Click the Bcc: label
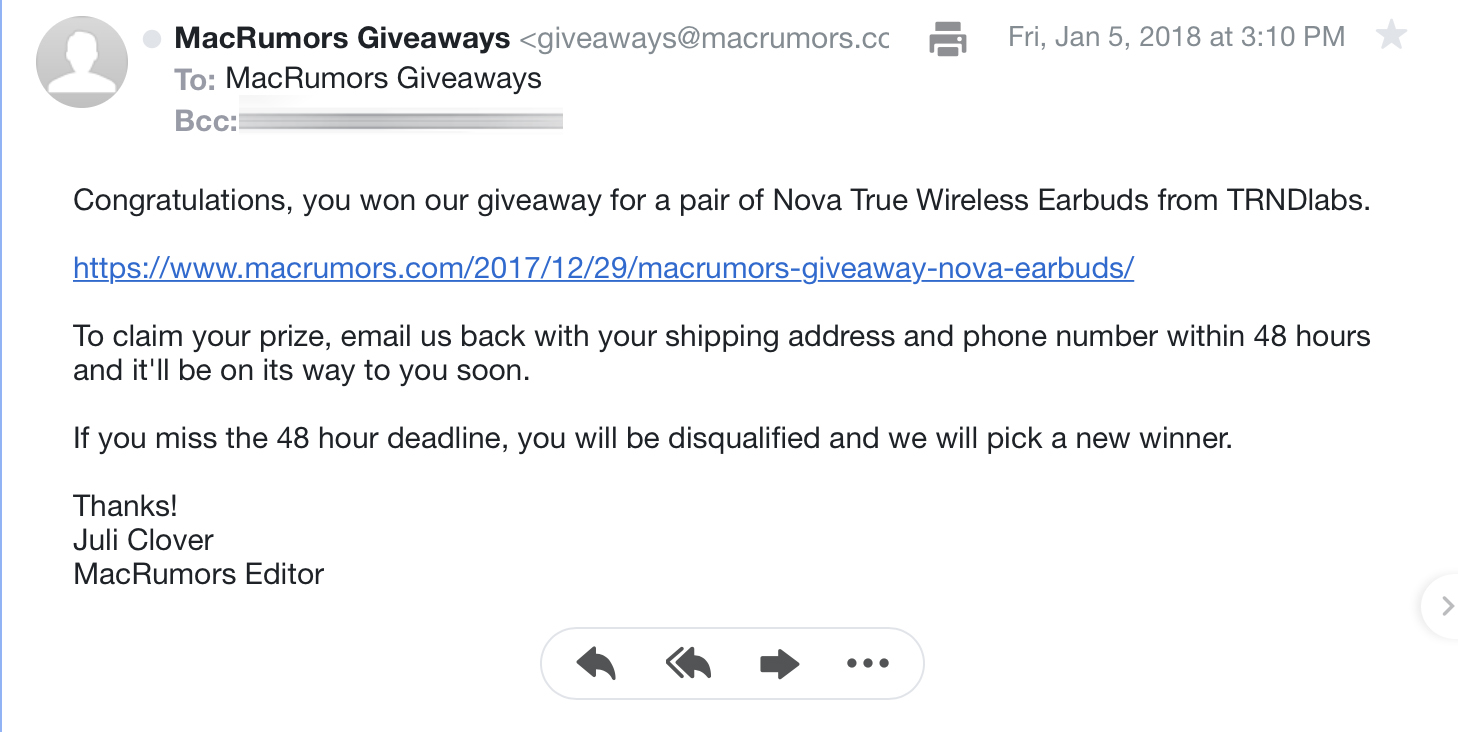1458x732 pixels. tap(206, 121)
